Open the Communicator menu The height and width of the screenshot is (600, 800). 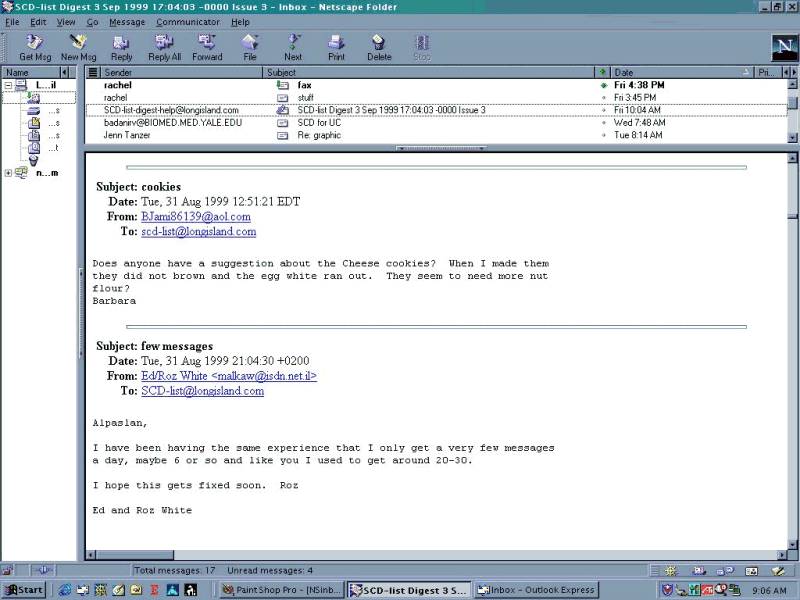tap(186, 21)
